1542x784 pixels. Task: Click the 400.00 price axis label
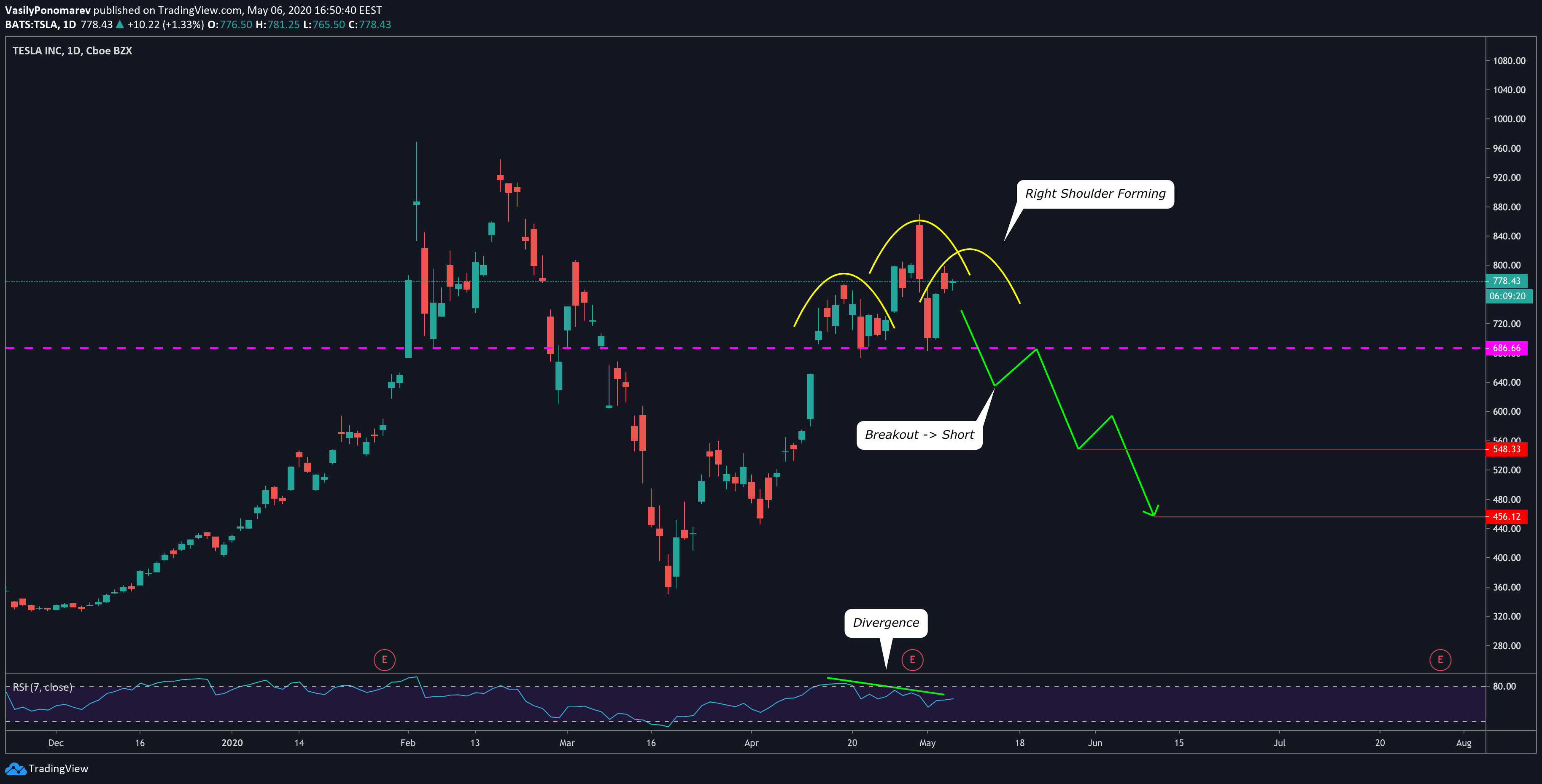1507,558
